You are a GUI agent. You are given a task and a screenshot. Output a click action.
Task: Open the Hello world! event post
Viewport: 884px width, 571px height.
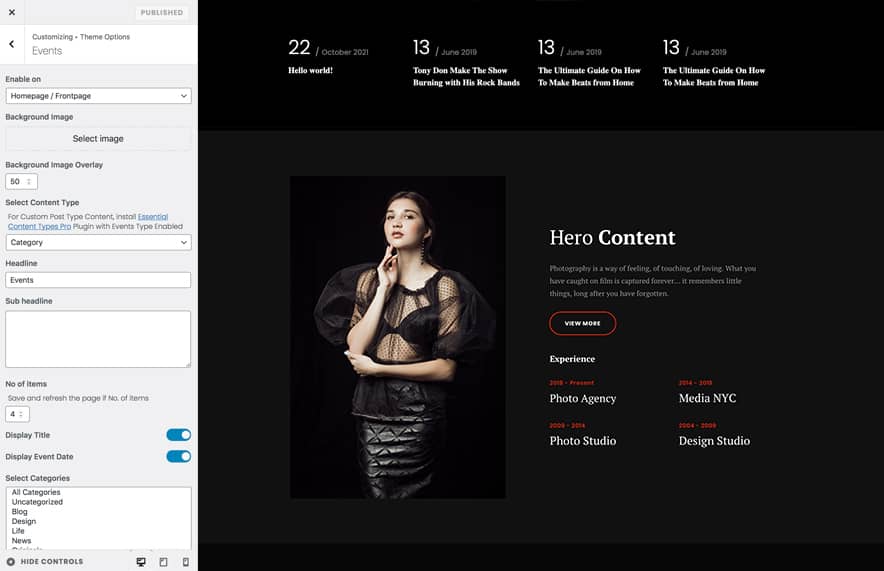point(310,70)
